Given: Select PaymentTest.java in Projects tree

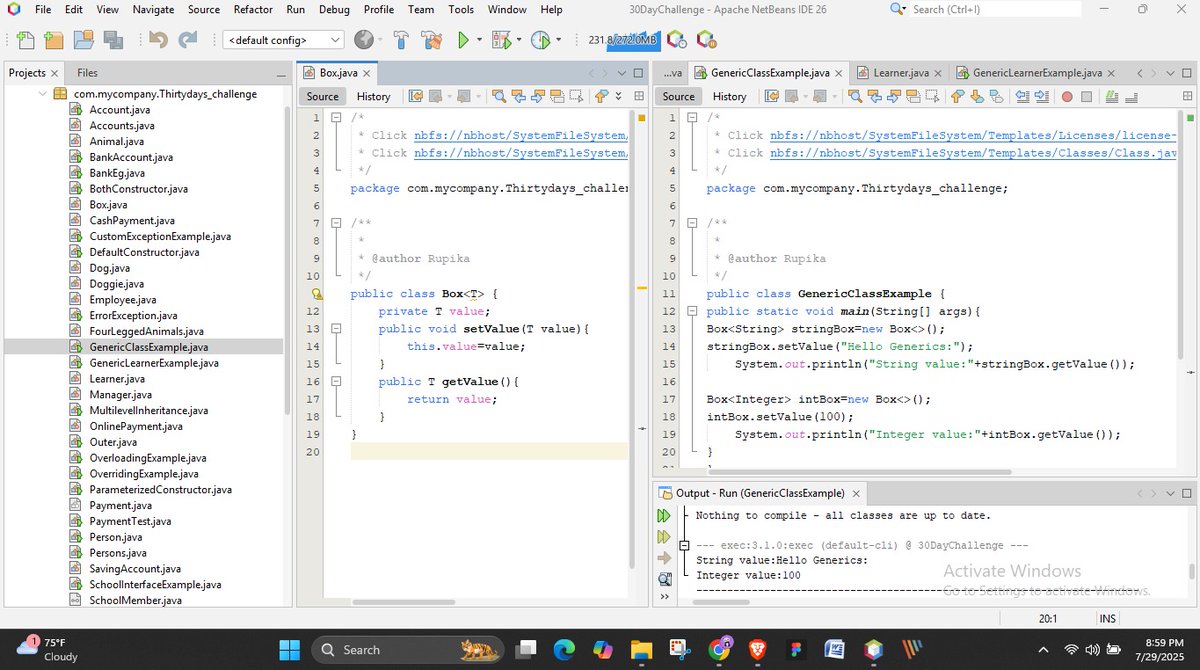Looking at the screenshot, I should 130,521.
